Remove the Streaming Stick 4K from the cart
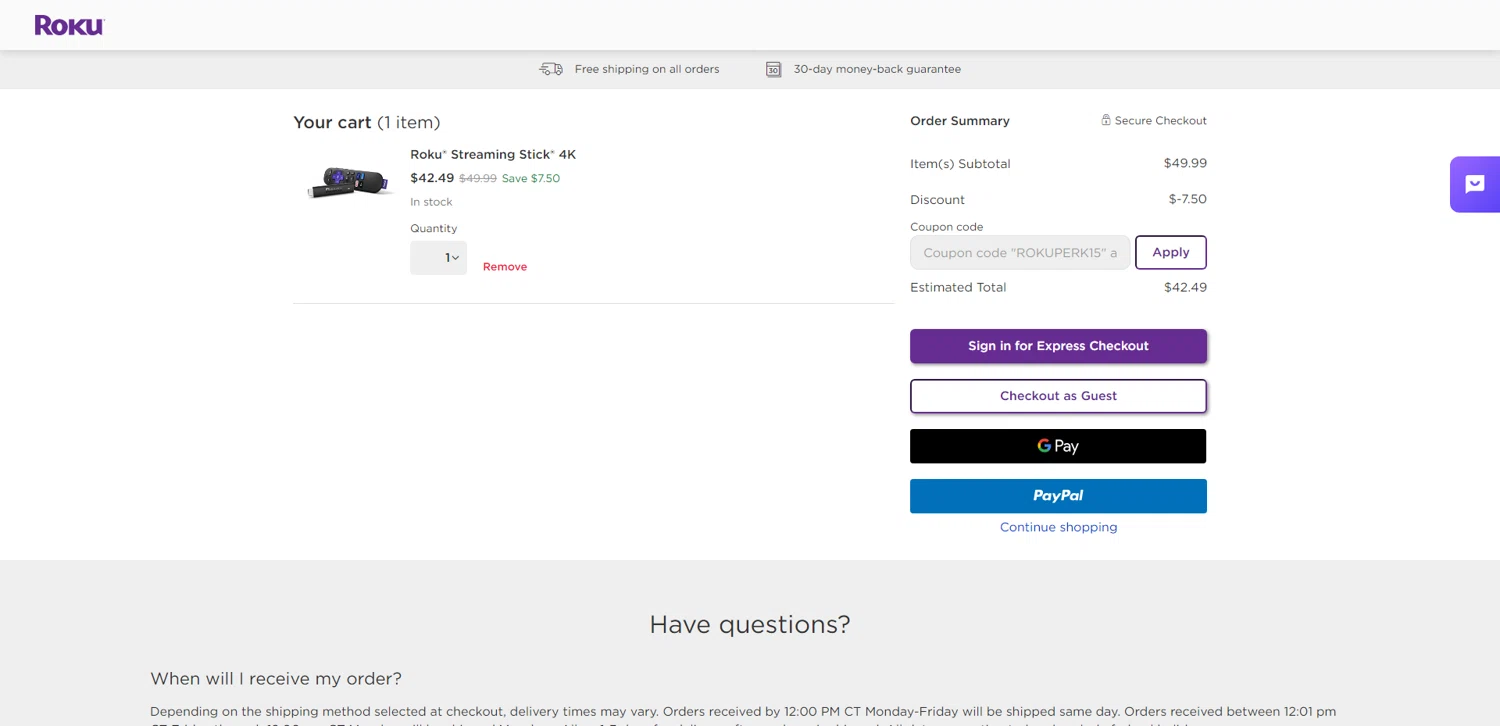Screen dimensions: 1500x726 [x=505, y=267]
